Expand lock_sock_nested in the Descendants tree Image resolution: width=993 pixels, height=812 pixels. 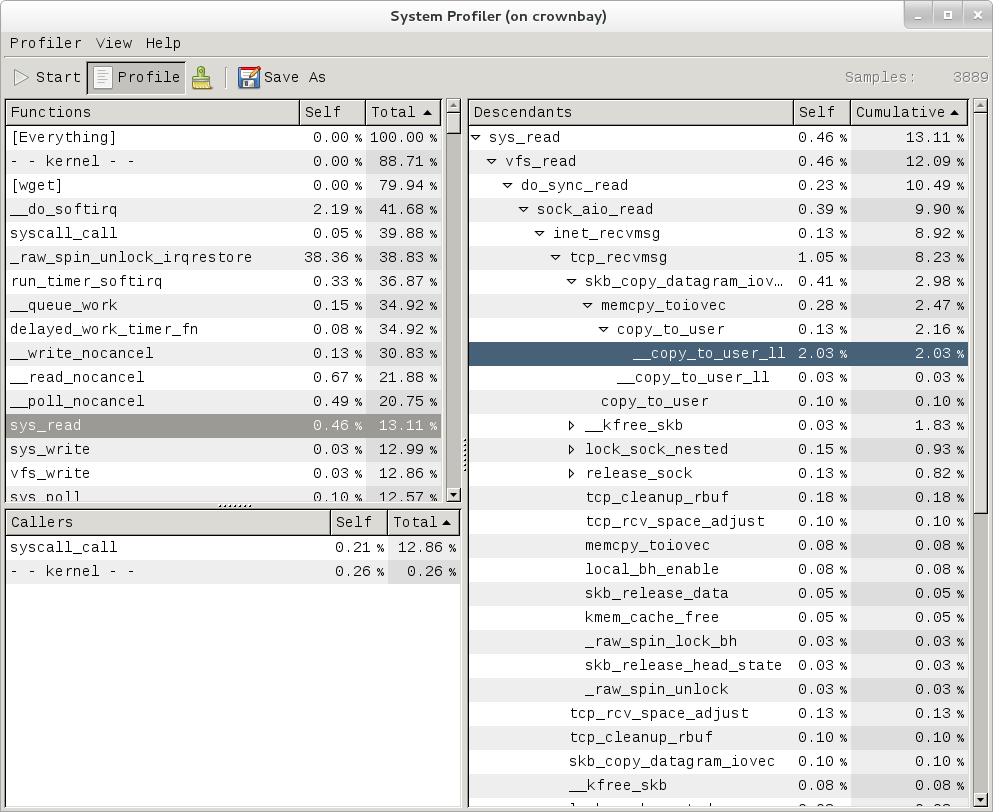[x=570, y=449]
